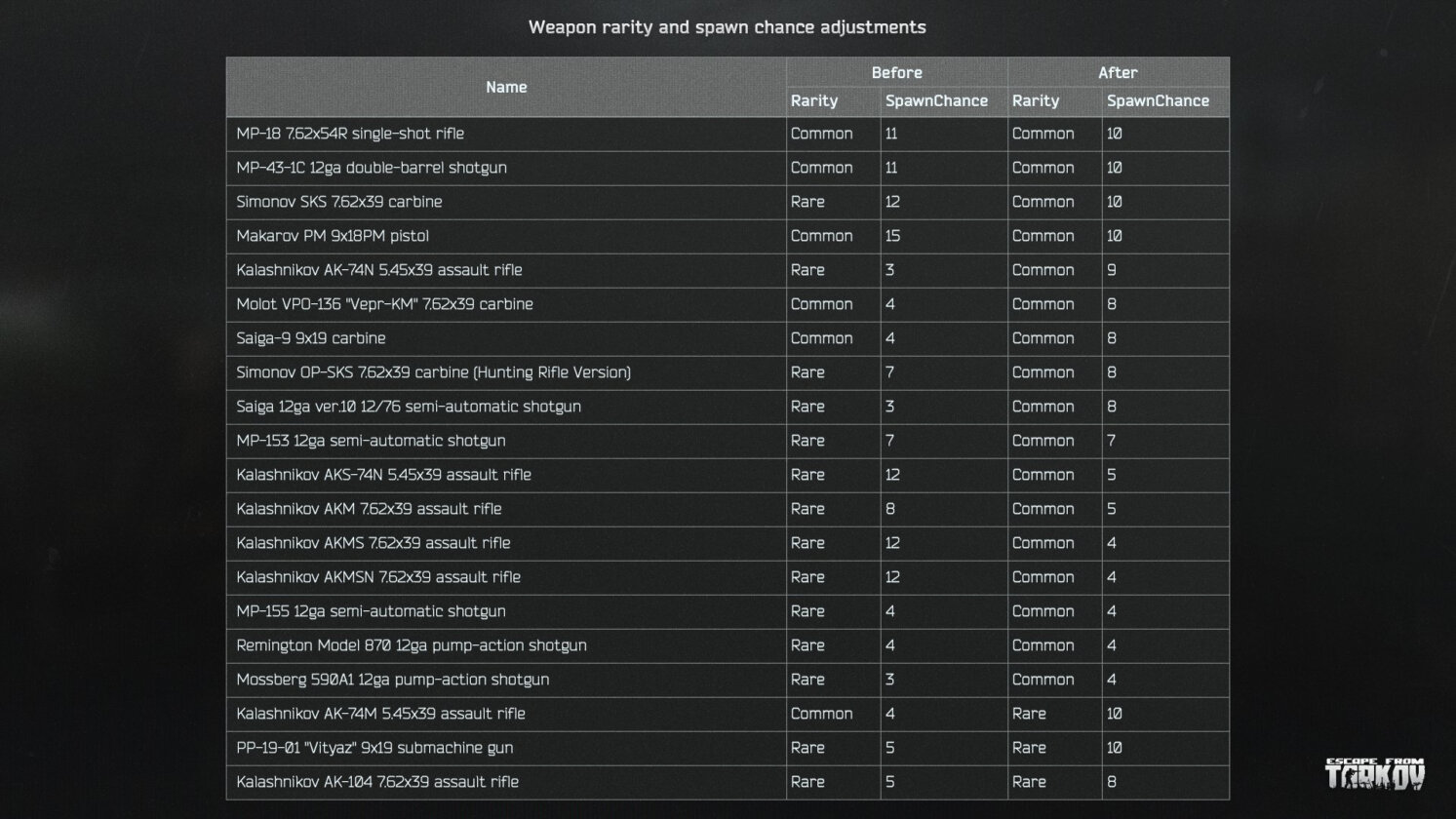Select the Makarov PM 9x18PM pistol name
Screen dimensions: 1456x819
333,236
